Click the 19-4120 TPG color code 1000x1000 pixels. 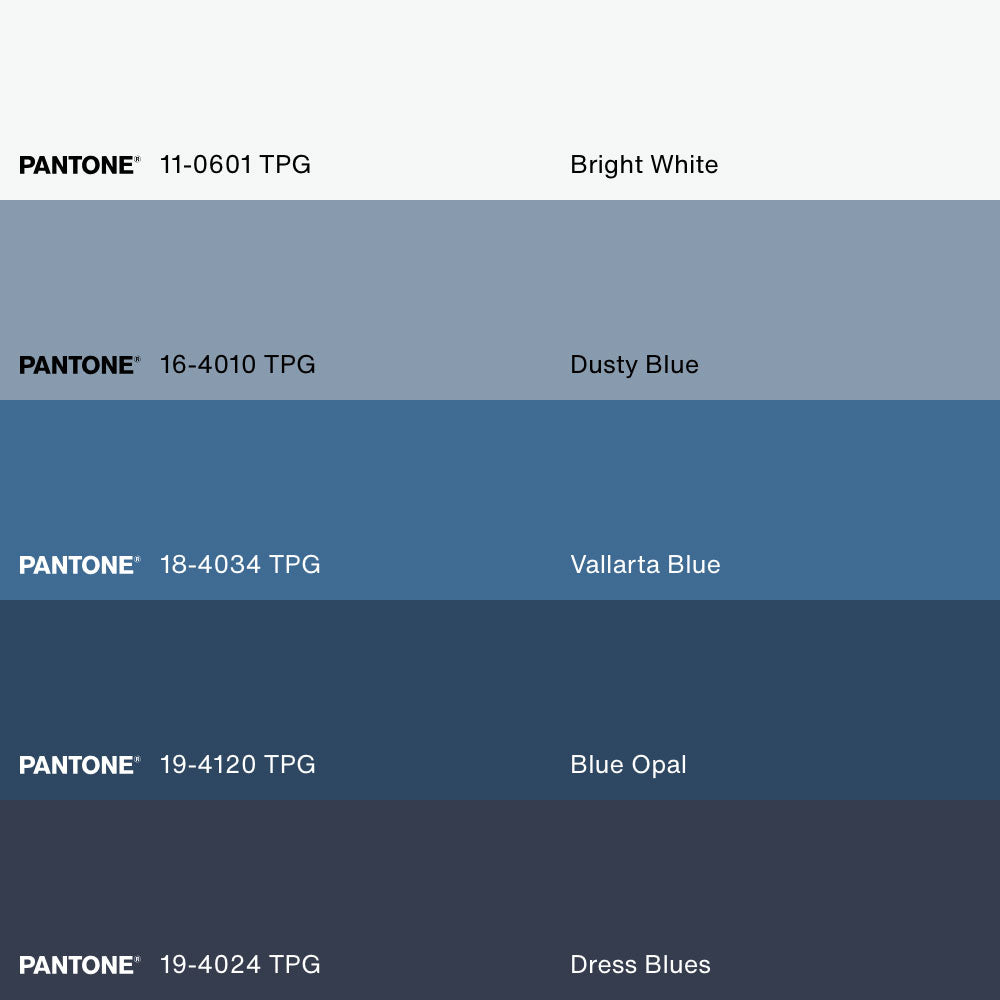[237, 765]
